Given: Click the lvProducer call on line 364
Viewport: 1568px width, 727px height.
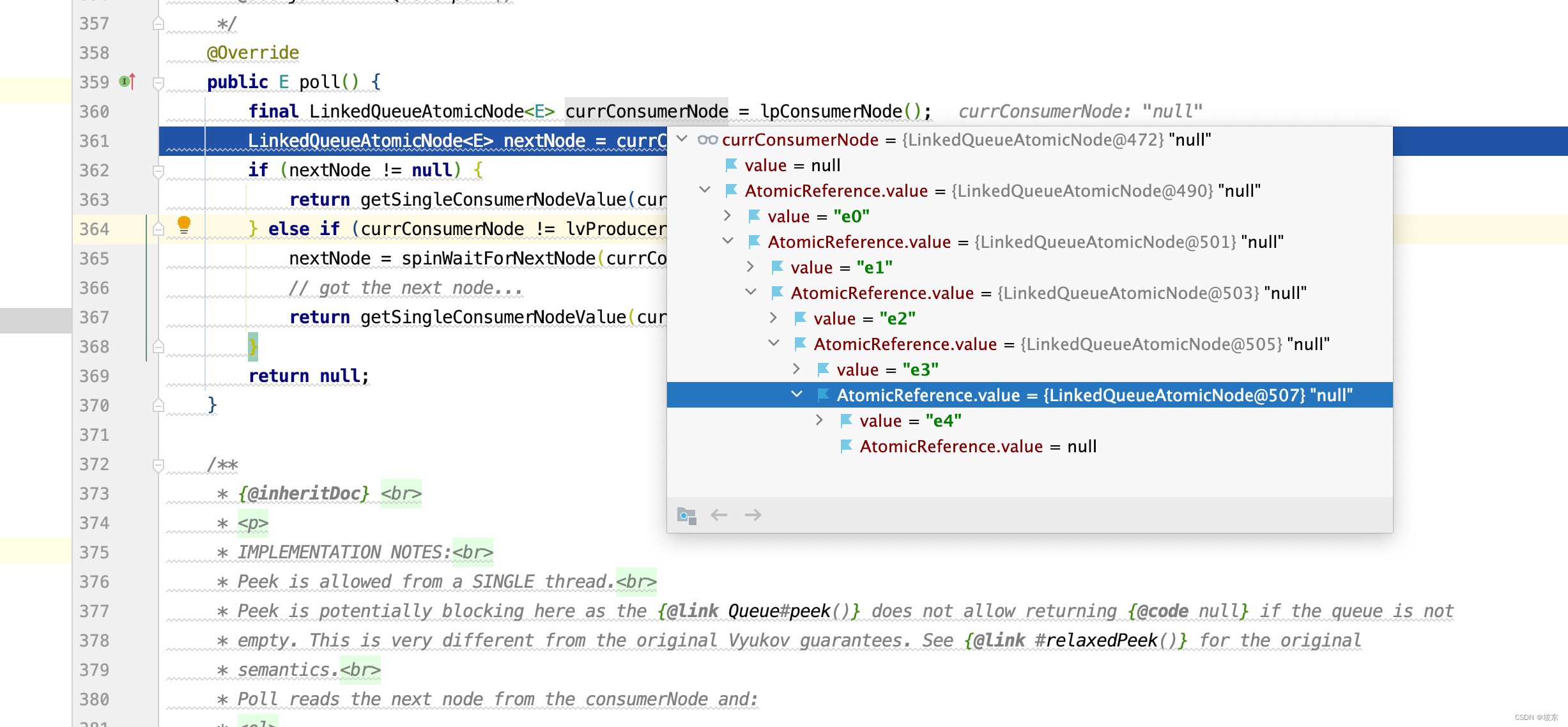Looking at the screenshot, I should [x=616, y=229].
